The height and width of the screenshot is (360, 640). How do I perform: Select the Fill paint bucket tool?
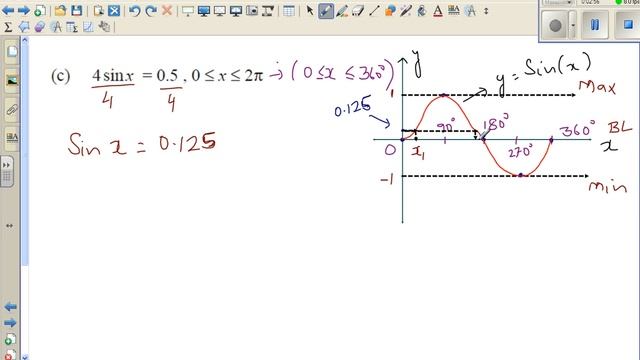click(422, 11)
